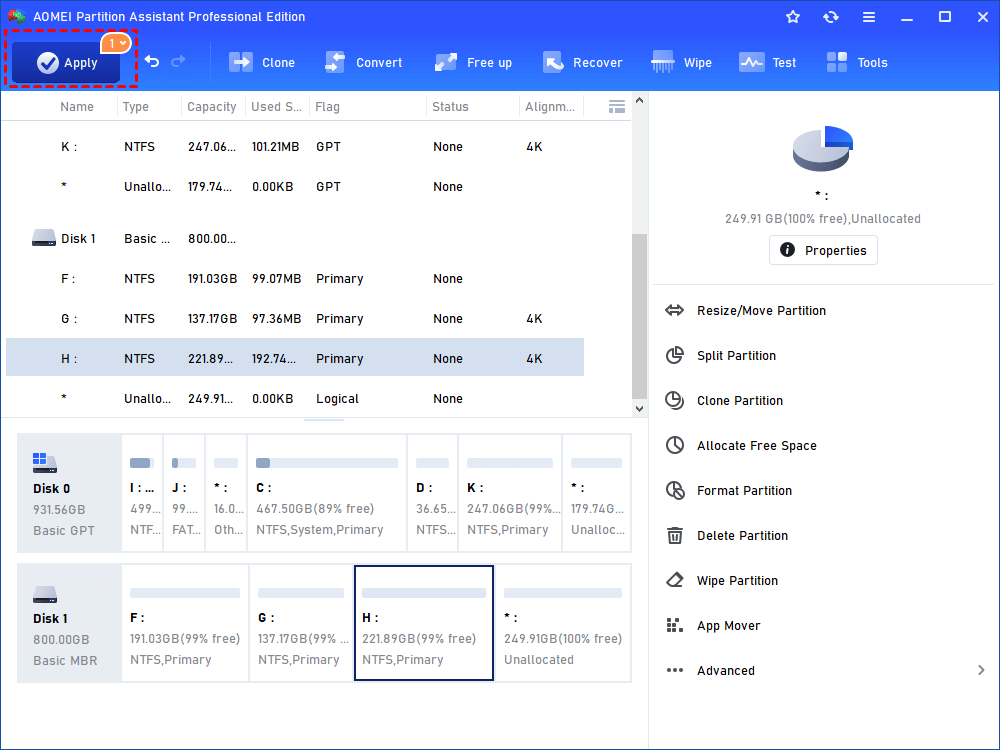Open the Tools menu
The image size is (1000, 750).
[857, 62]
